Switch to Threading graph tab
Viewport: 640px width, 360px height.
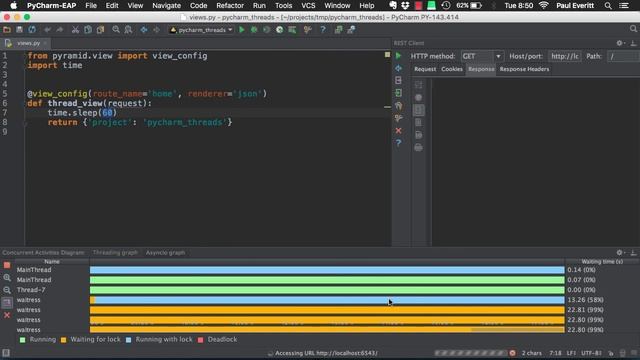pyautogui.click(x=115, y=253)
